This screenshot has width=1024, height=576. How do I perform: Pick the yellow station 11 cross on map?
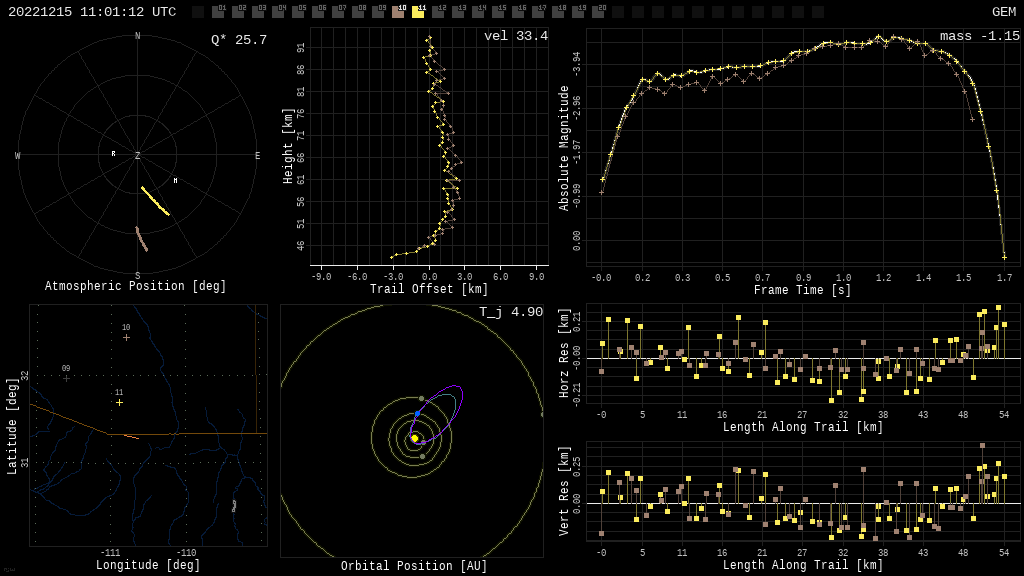(x=119, y=402)
